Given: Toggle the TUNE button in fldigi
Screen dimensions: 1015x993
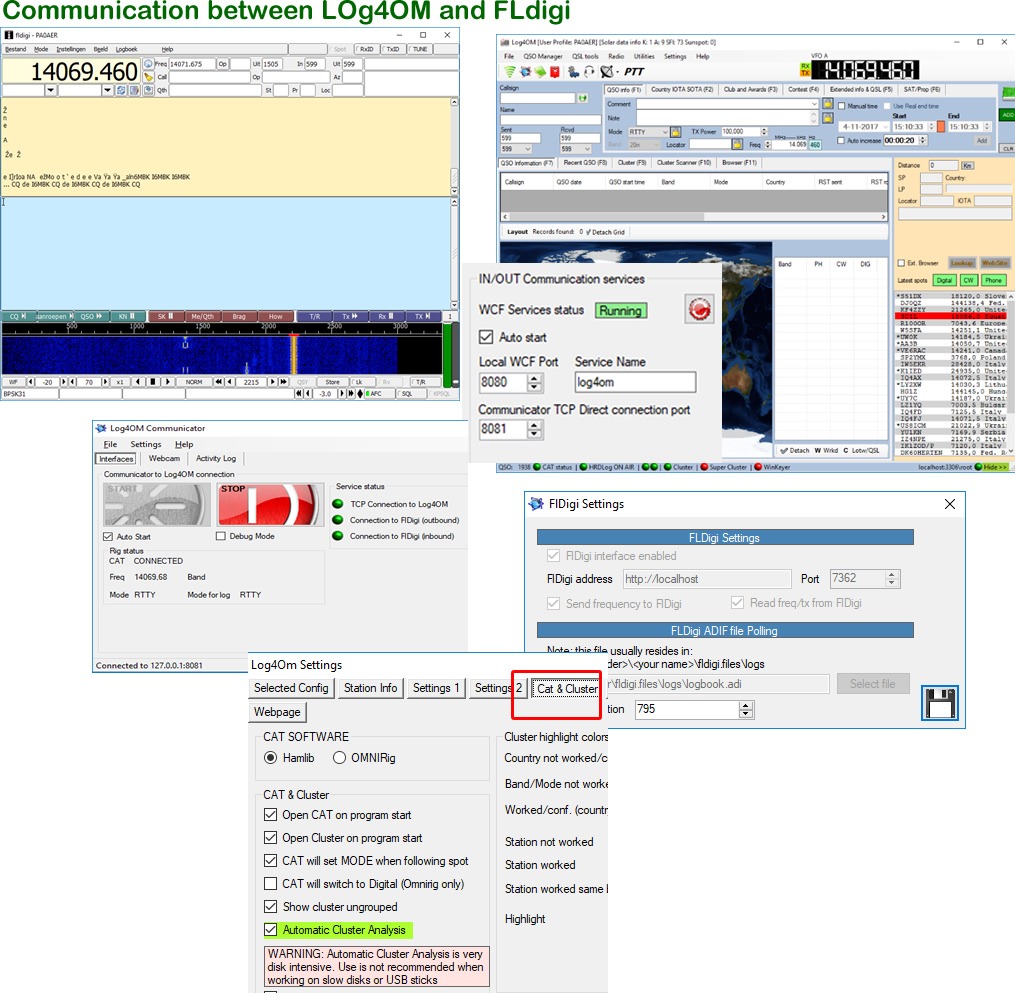Looking at the screenshot, I should click(x=420, y=49).
